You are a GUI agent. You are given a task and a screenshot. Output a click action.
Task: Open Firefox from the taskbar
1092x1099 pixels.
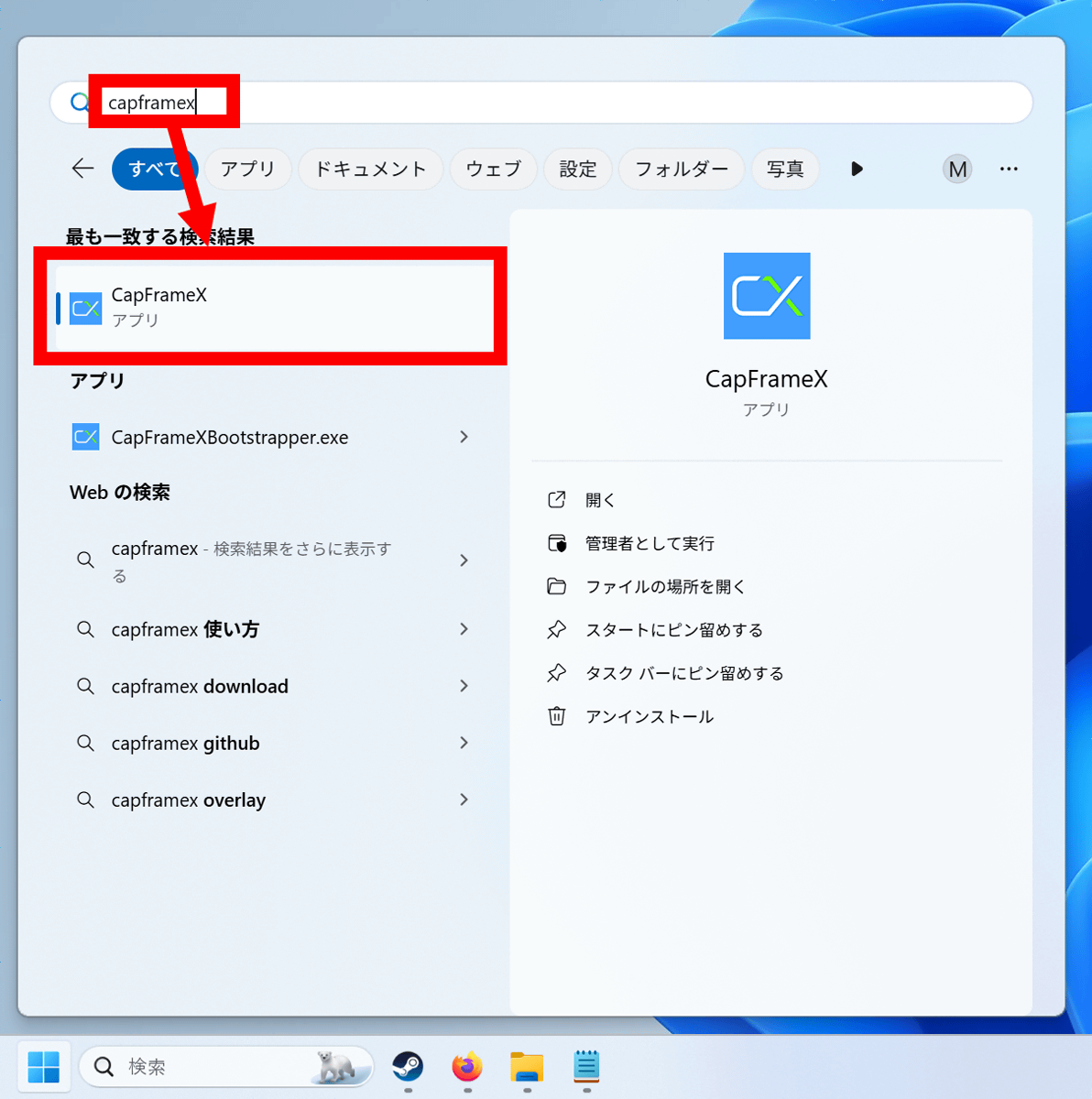467,1066
